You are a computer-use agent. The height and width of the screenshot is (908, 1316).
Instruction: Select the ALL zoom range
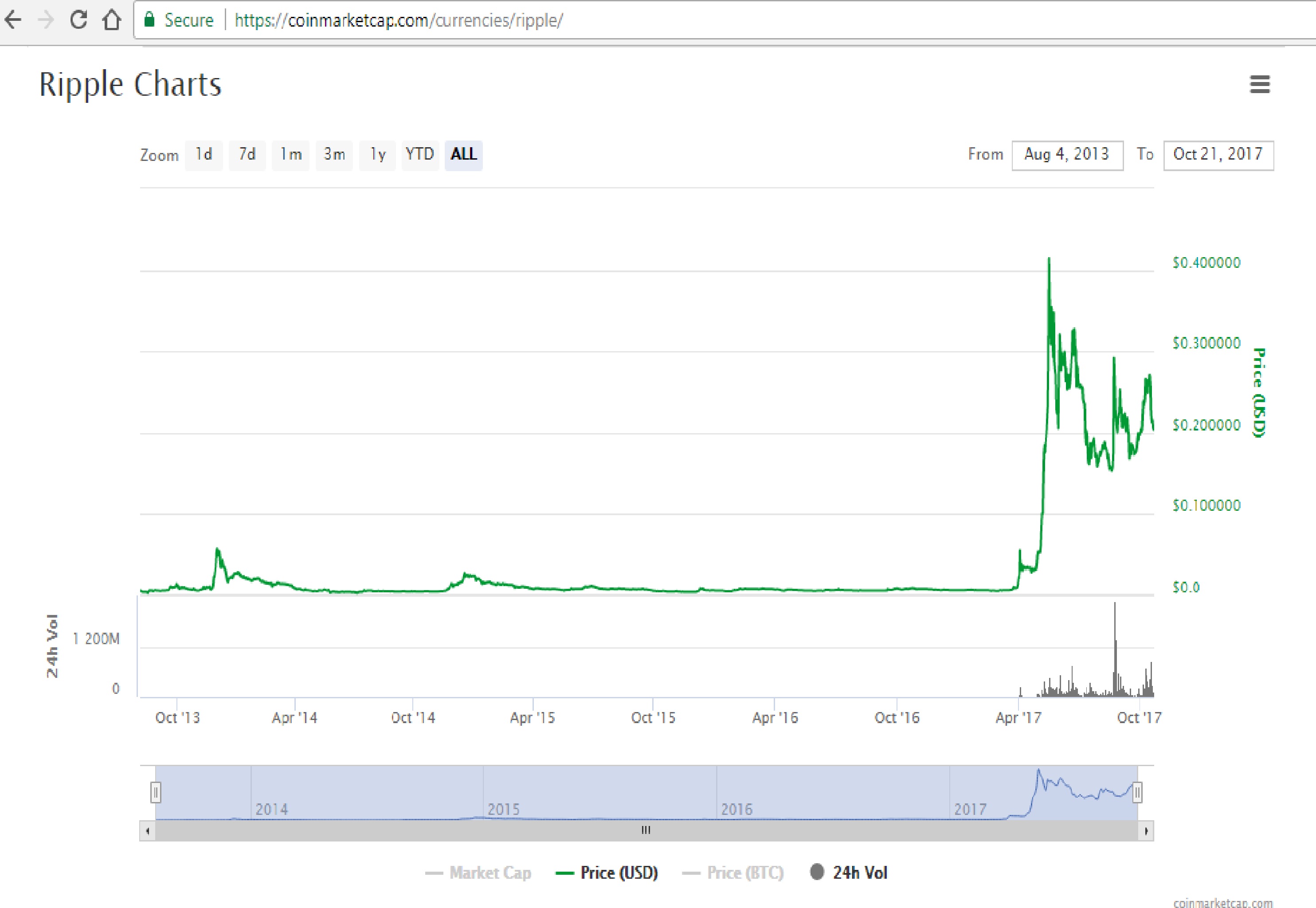464,155
